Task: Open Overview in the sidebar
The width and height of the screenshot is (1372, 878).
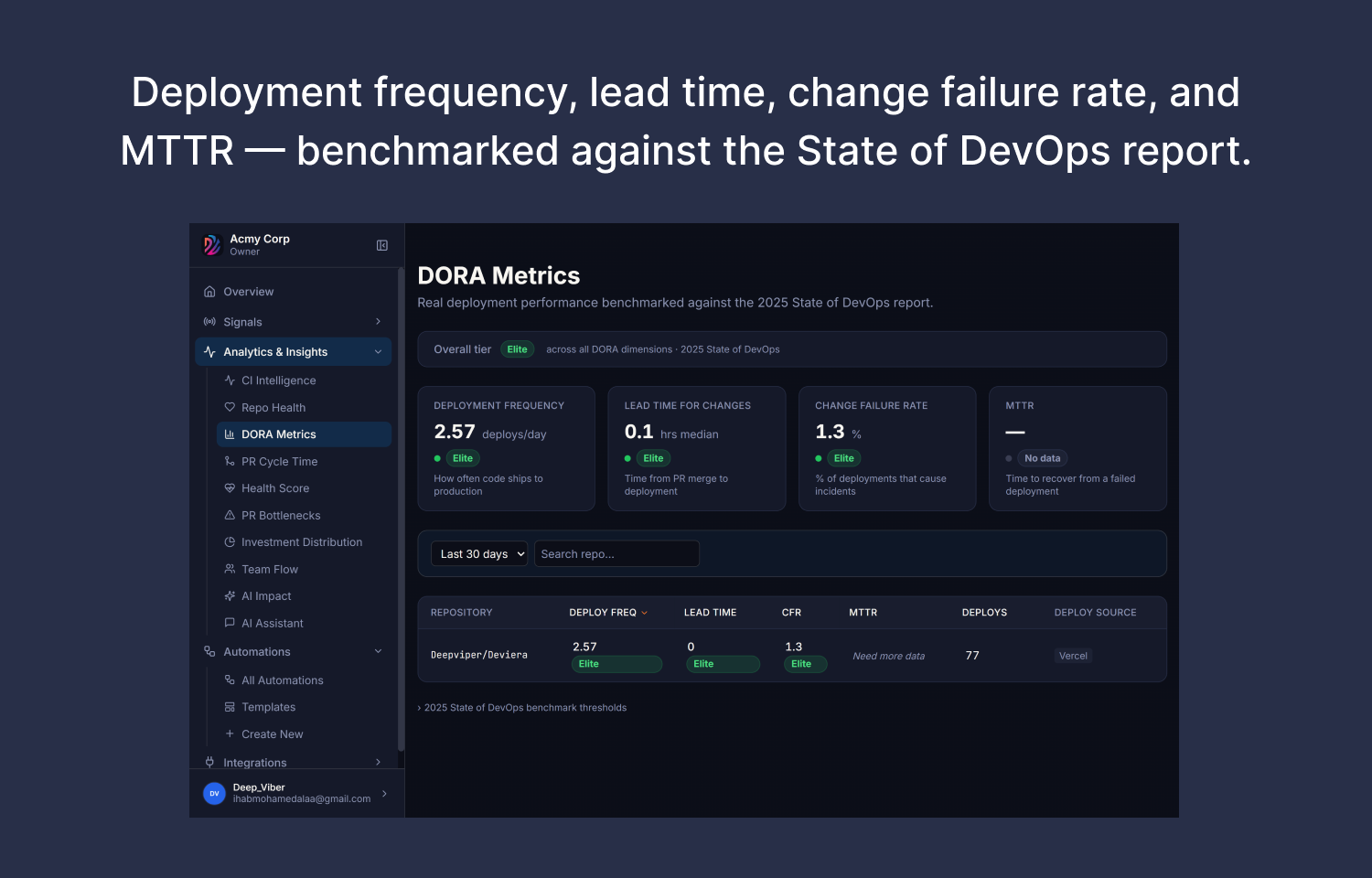Action: pos(293,292)
